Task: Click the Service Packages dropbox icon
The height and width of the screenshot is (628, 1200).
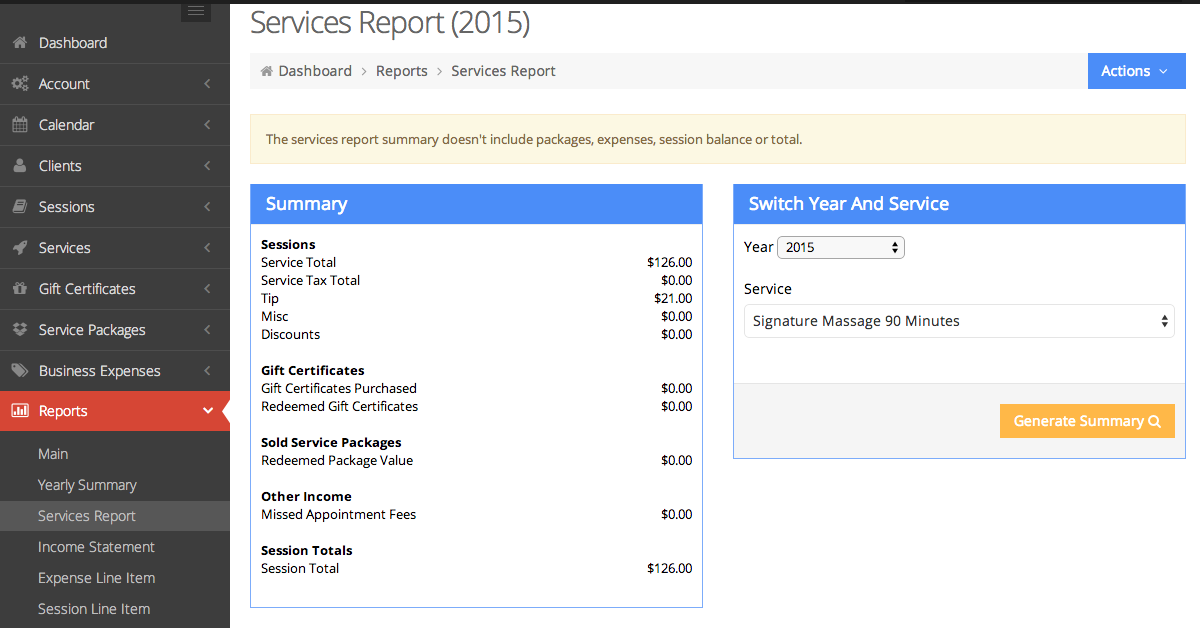Action: [x=19, y=330]
